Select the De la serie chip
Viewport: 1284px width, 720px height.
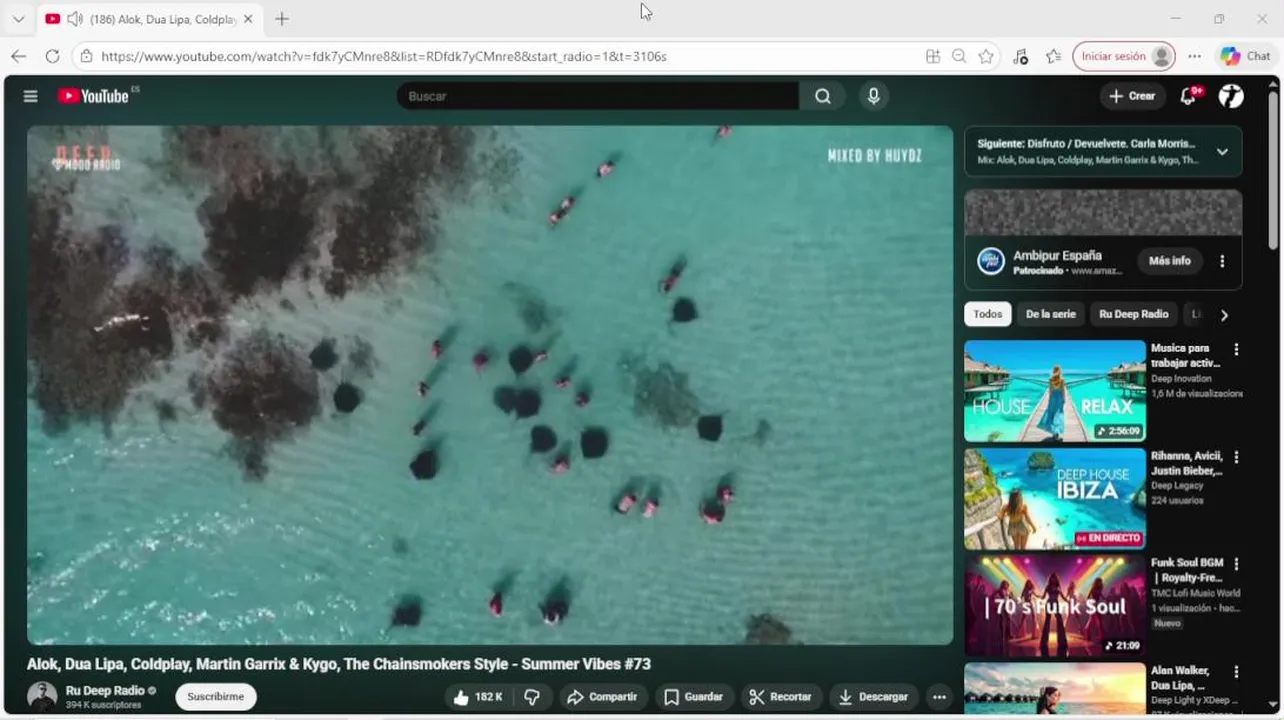[x=1050, y=314]
